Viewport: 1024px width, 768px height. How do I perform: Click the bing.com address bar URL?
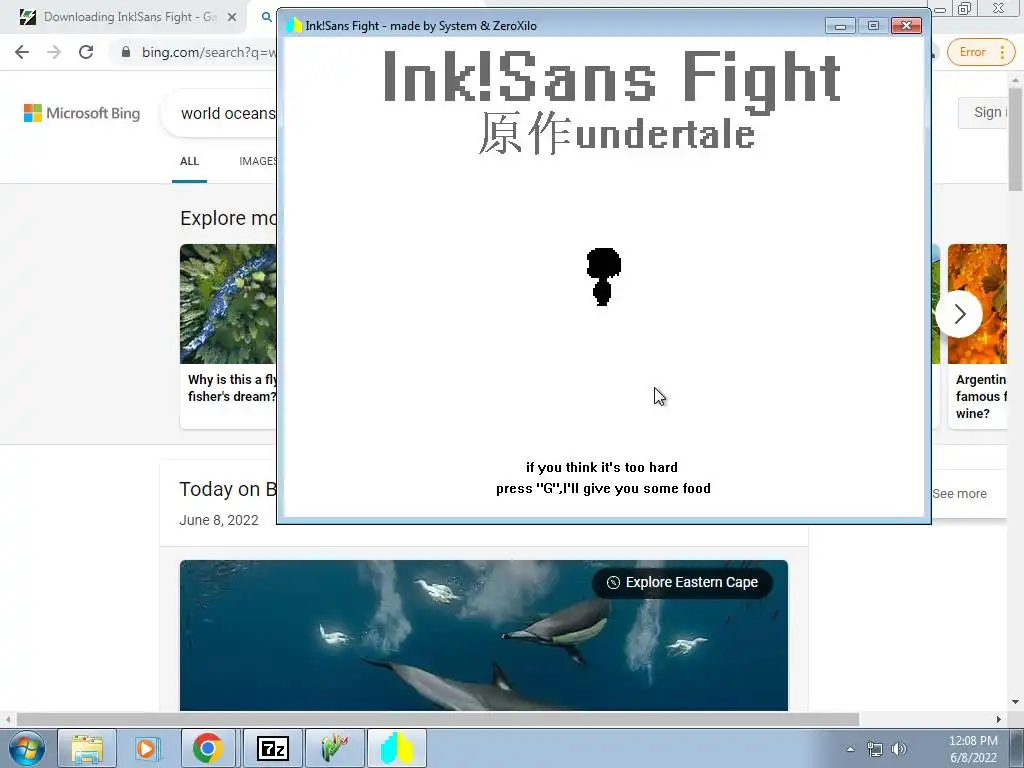point(209,52)
